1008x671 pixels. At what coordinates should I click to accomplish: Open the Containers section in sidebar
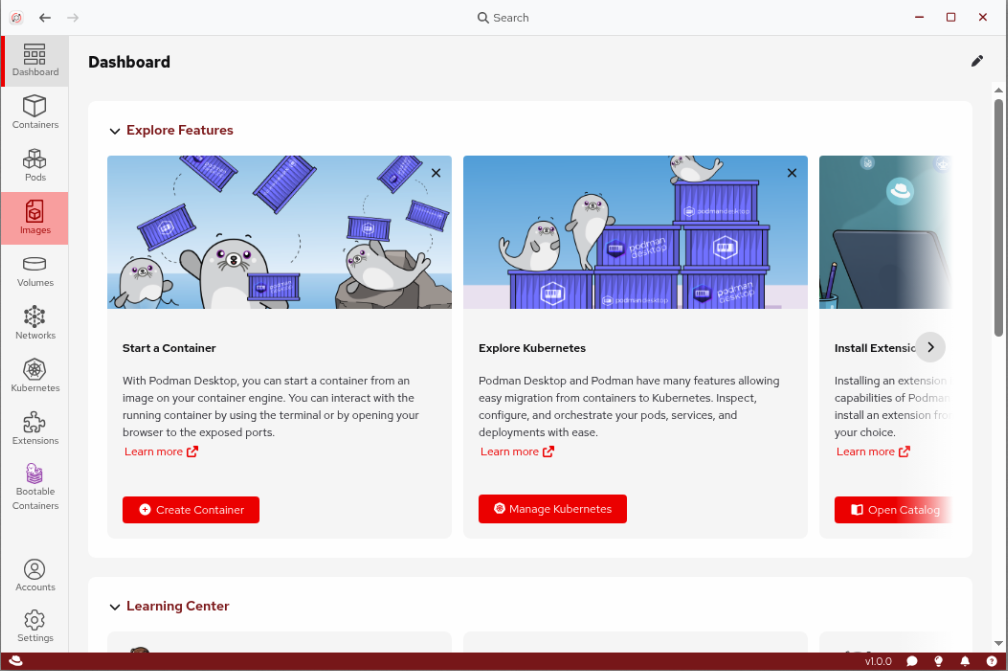point(35,112)
